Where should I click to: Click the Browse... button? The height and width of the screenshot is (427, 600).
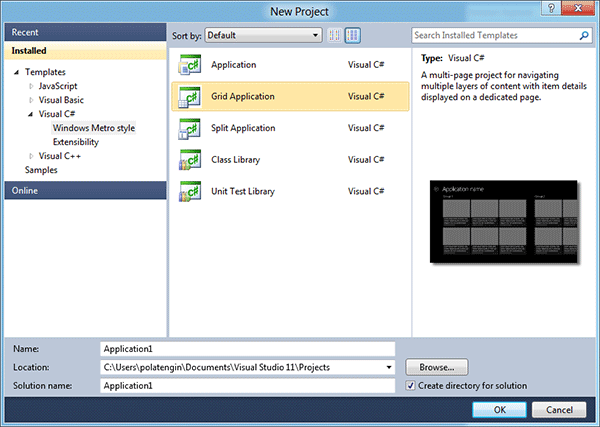click(437, 367)
